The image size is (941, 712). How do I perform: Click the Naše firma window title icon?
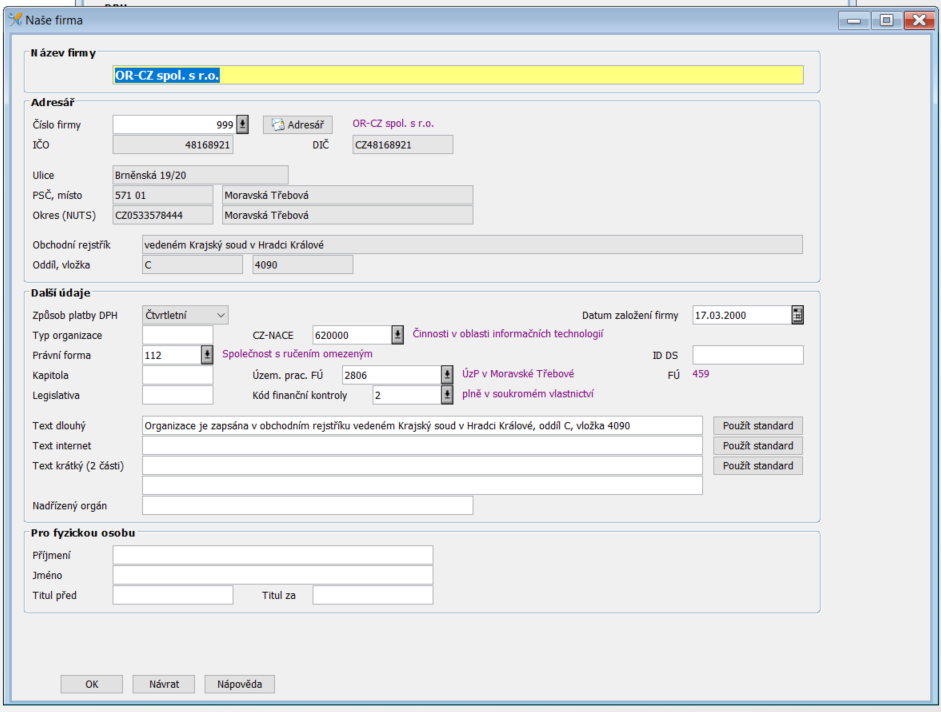15,20
